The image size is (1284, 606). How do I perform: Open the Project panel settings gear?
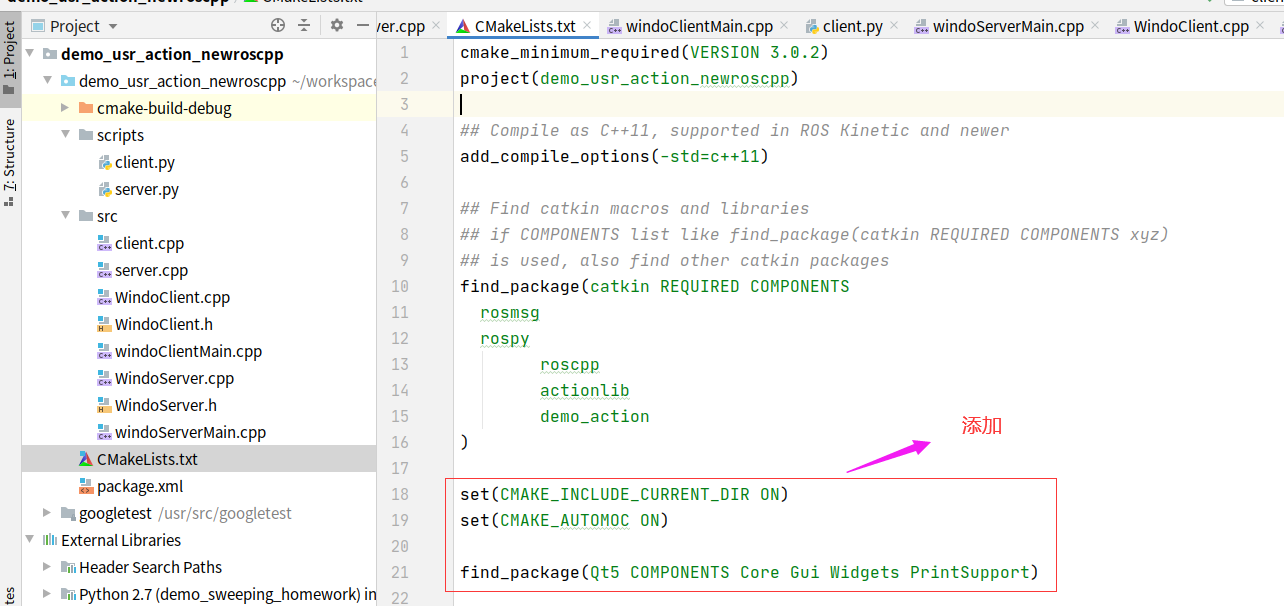337,25
